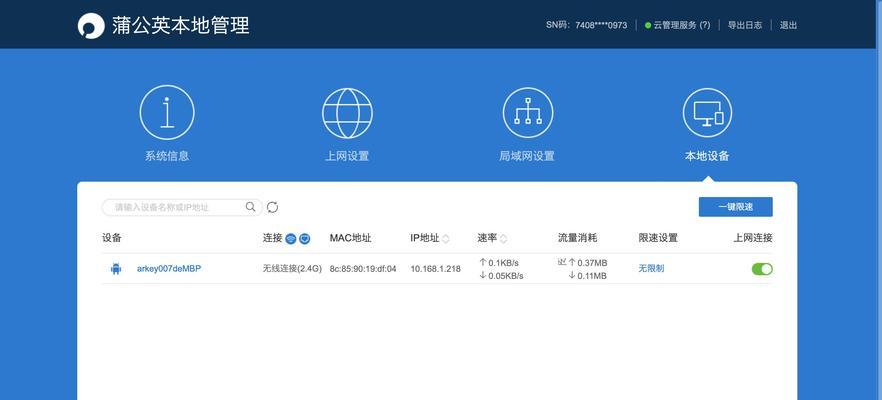Refresh the device list with the reload icon
Screen dimensions: 882x400
pyautogui.click(x=272, y=207)
